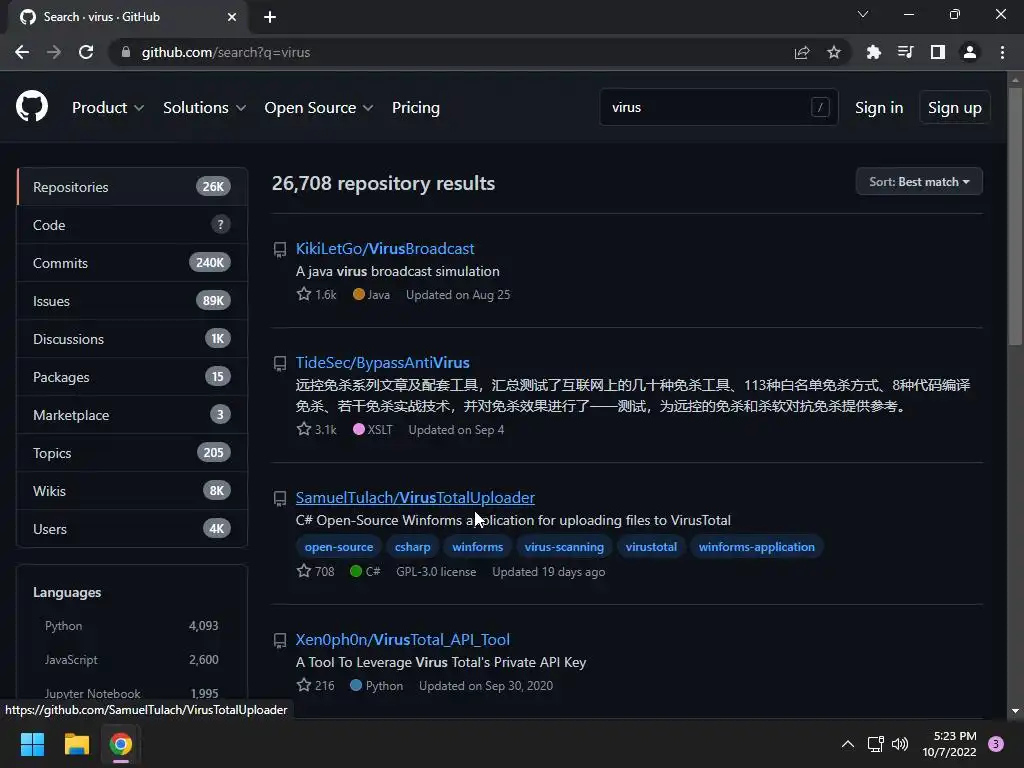The height and width of the screenshot is (768, 1024).
Task: Click the Chrome icon in the taskbar
Action: pos(120,744)
